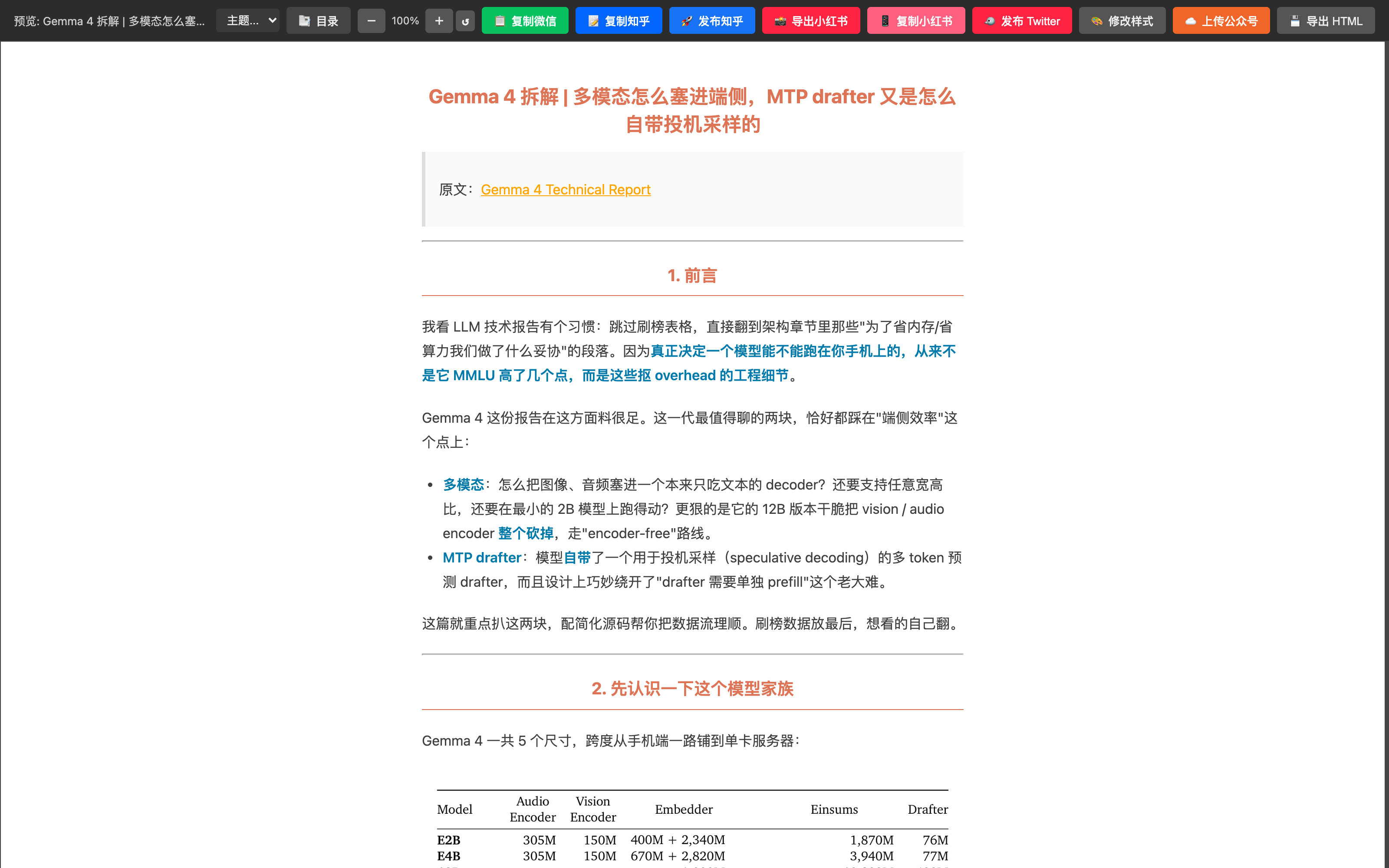Click the '76M' Drafter cell
This screenshot has height=868, width=1389.
click(935, 840)
